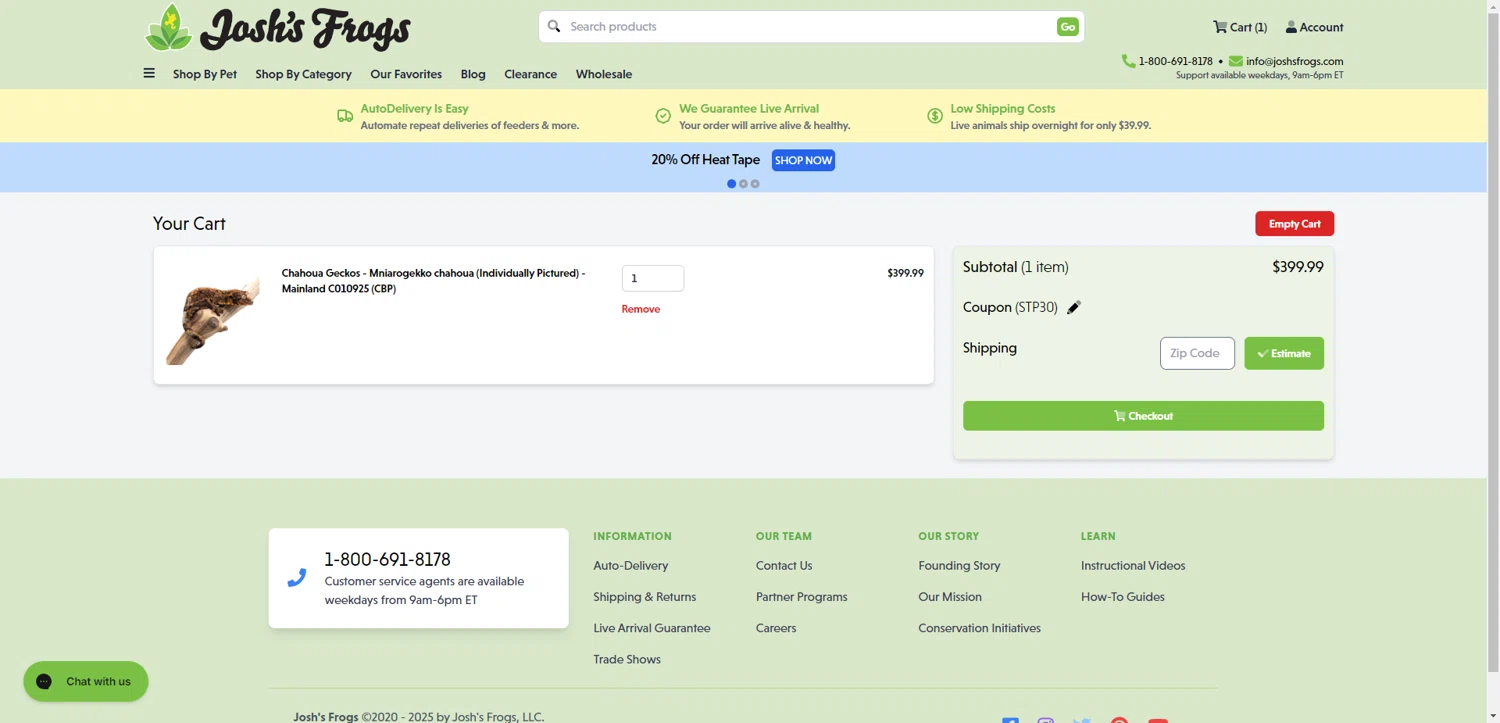The width and height of the screenshot is (1500, 723).
Task: Click the Low Shipping Costs dollar icon
Action: tap(935, 116)
